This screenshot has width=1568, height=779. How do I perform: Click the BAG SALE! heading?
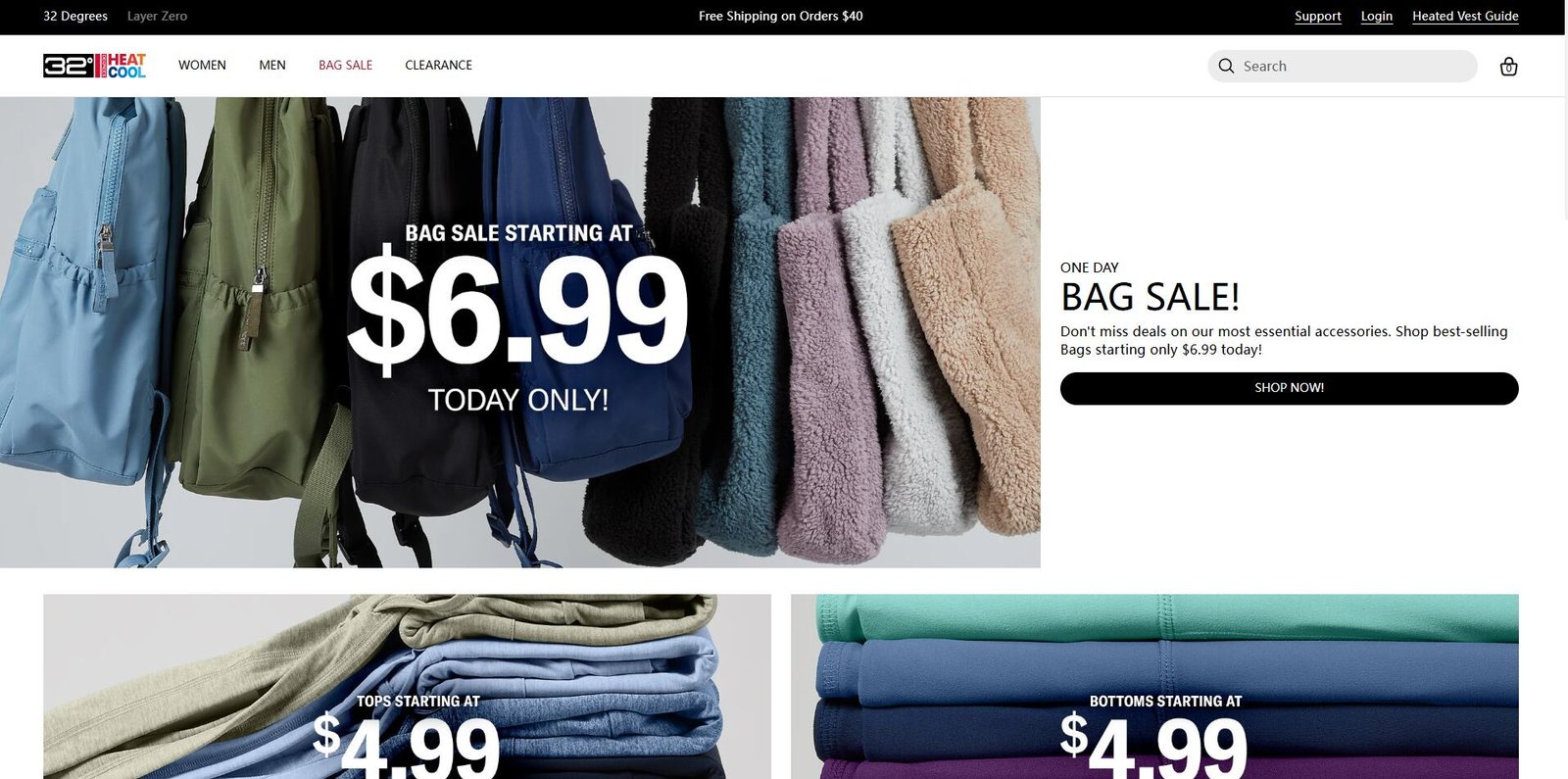1150,297
